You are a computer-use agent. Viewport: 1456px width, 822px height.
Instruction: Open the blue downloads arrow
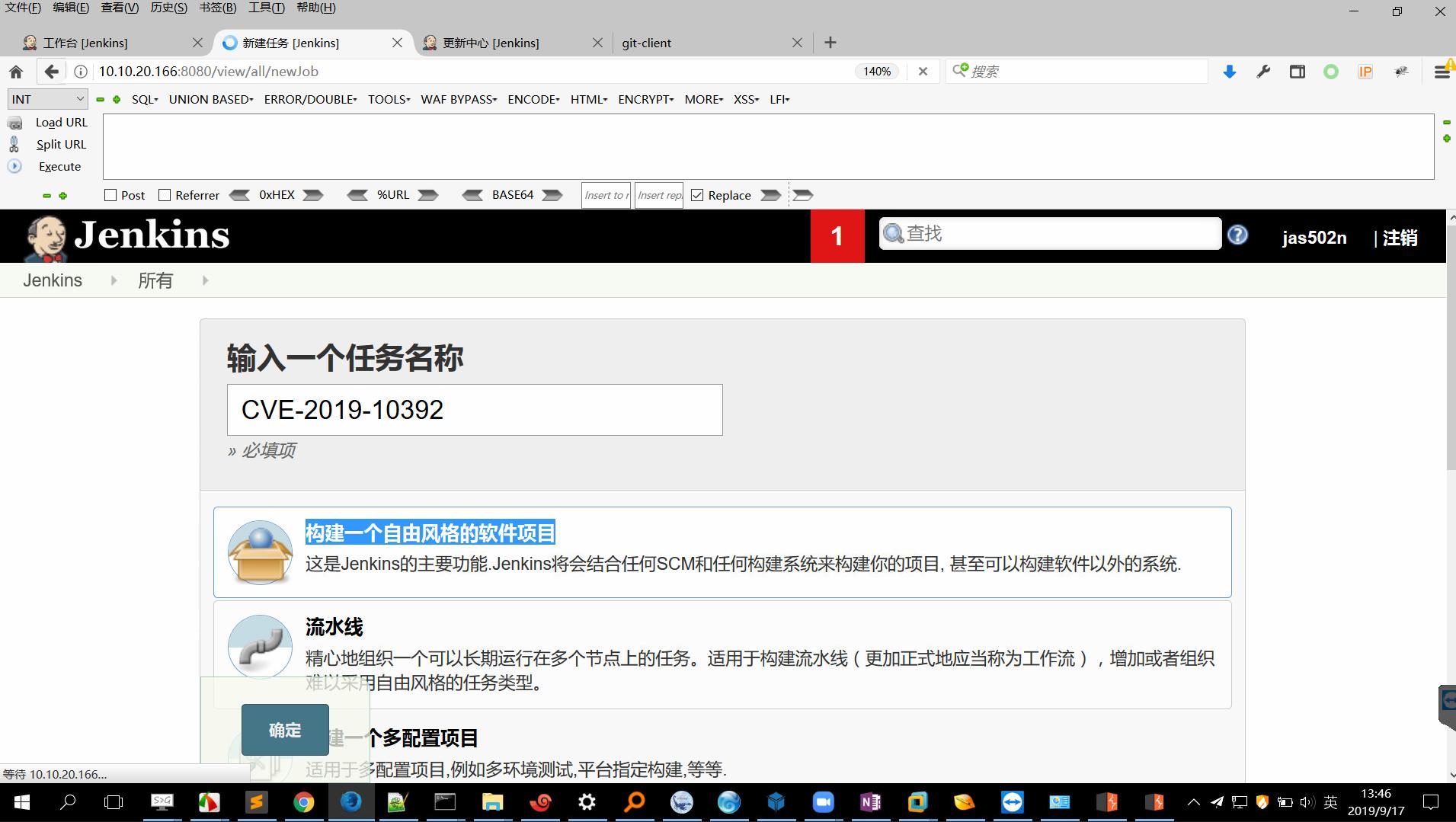tap(1229, 72)
